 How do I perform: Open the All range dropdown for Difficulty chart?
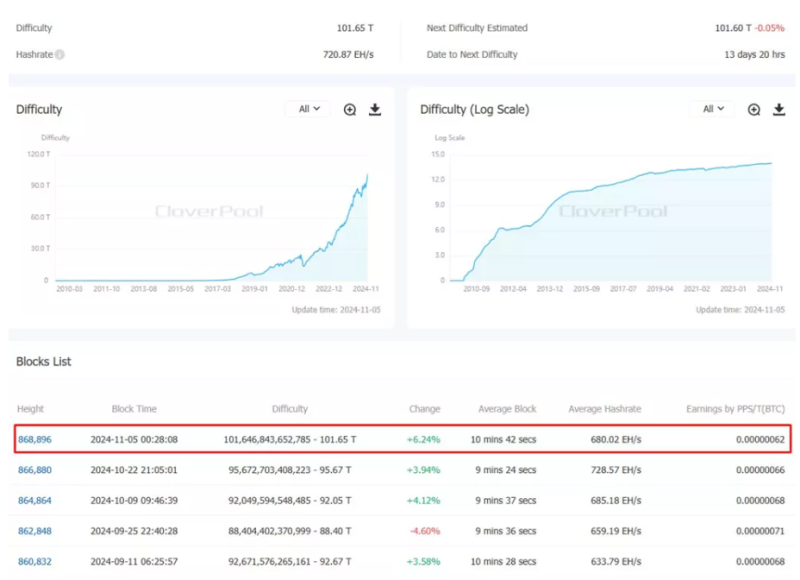[308, 109]
